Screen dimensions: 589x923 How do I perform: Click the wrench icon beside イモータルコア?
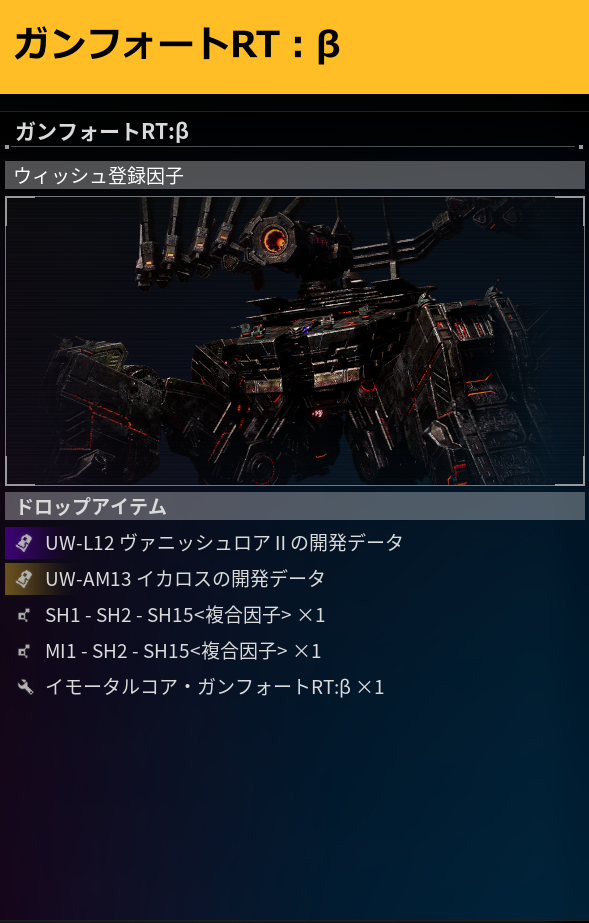(24, 688)
